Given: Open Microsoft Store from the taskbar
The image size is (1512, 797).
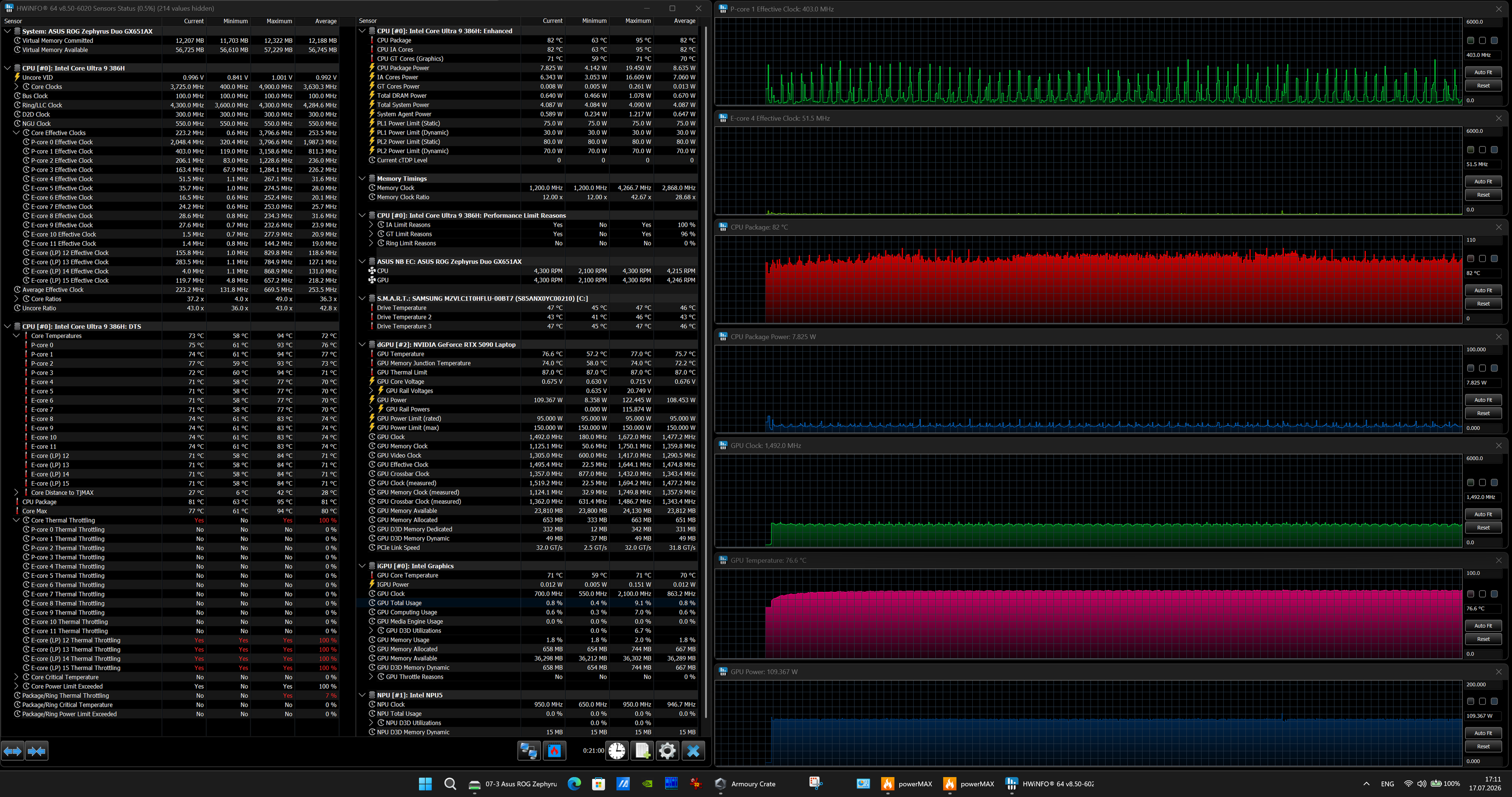Looking at the screenshot, I should pos(599,783).
